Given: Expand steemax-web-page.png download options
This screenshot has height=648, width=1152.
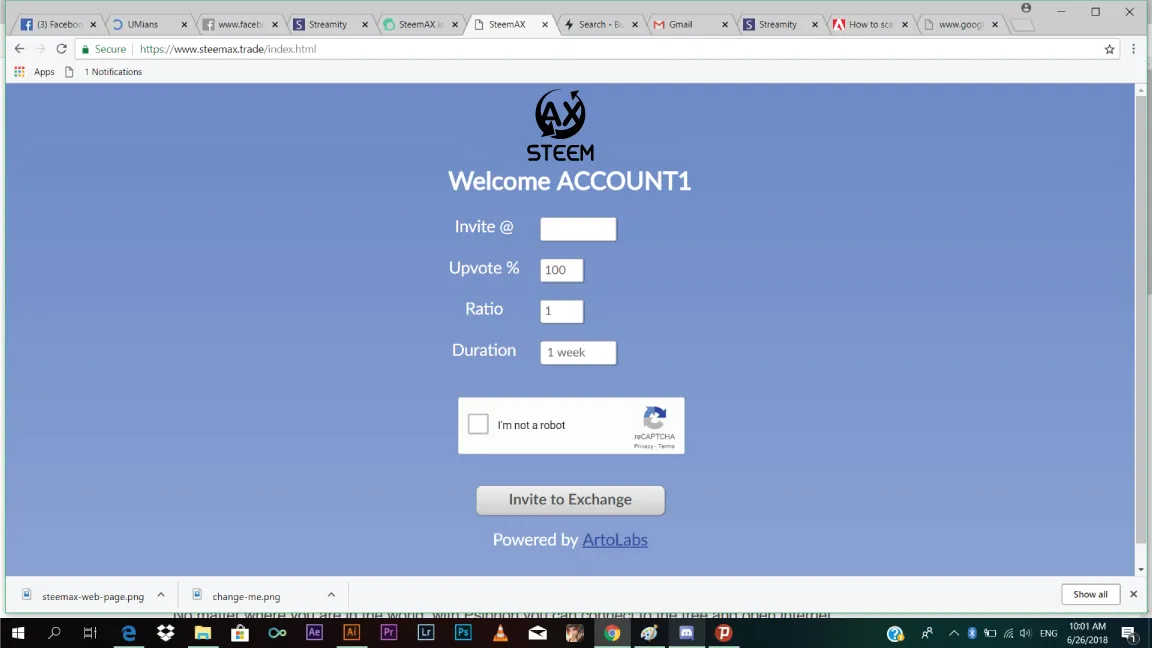Looking at the screenshot, I should pyautogui.click(x=161, y=595).
